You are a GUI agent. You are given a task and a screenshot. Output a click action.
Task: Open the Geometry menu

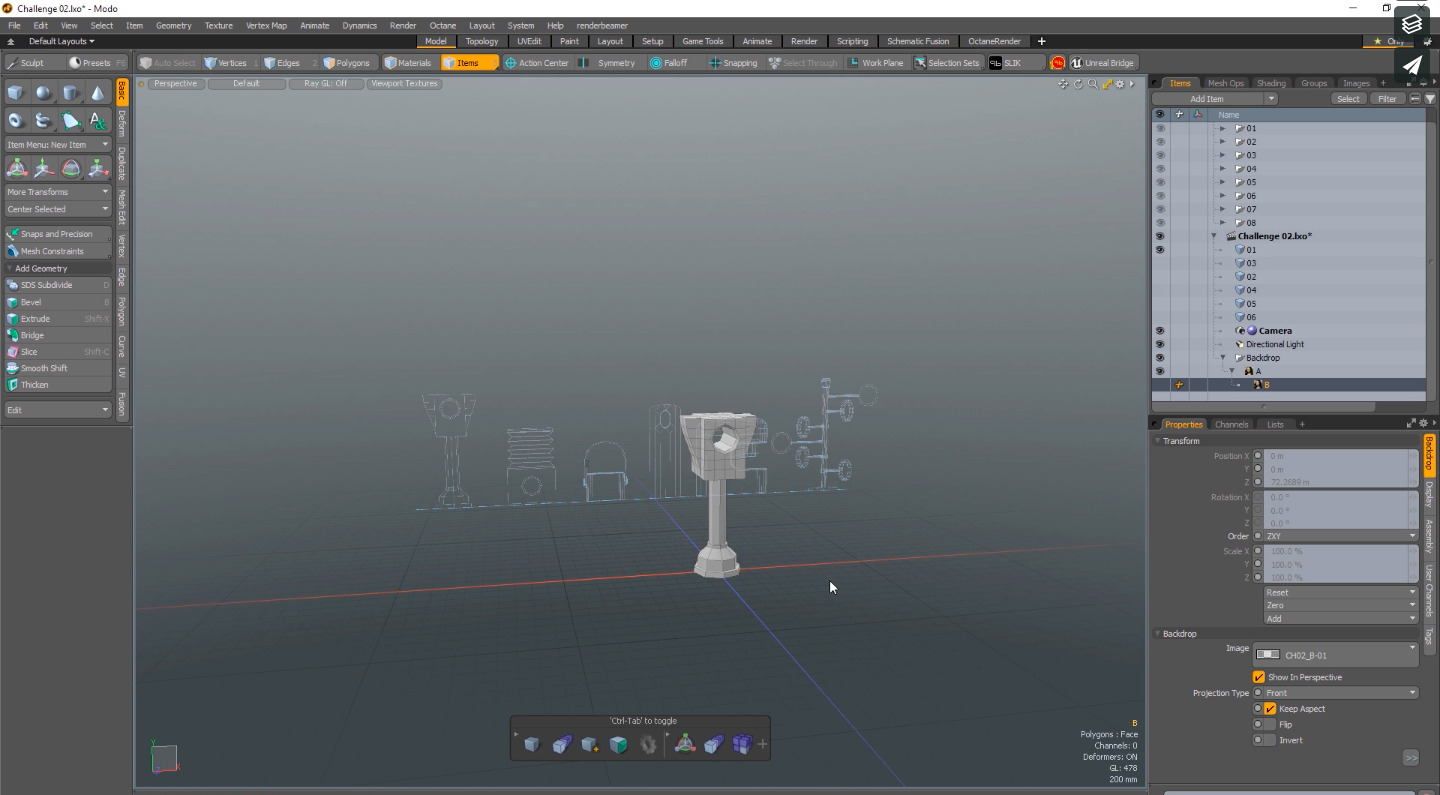tap(173, 25)
